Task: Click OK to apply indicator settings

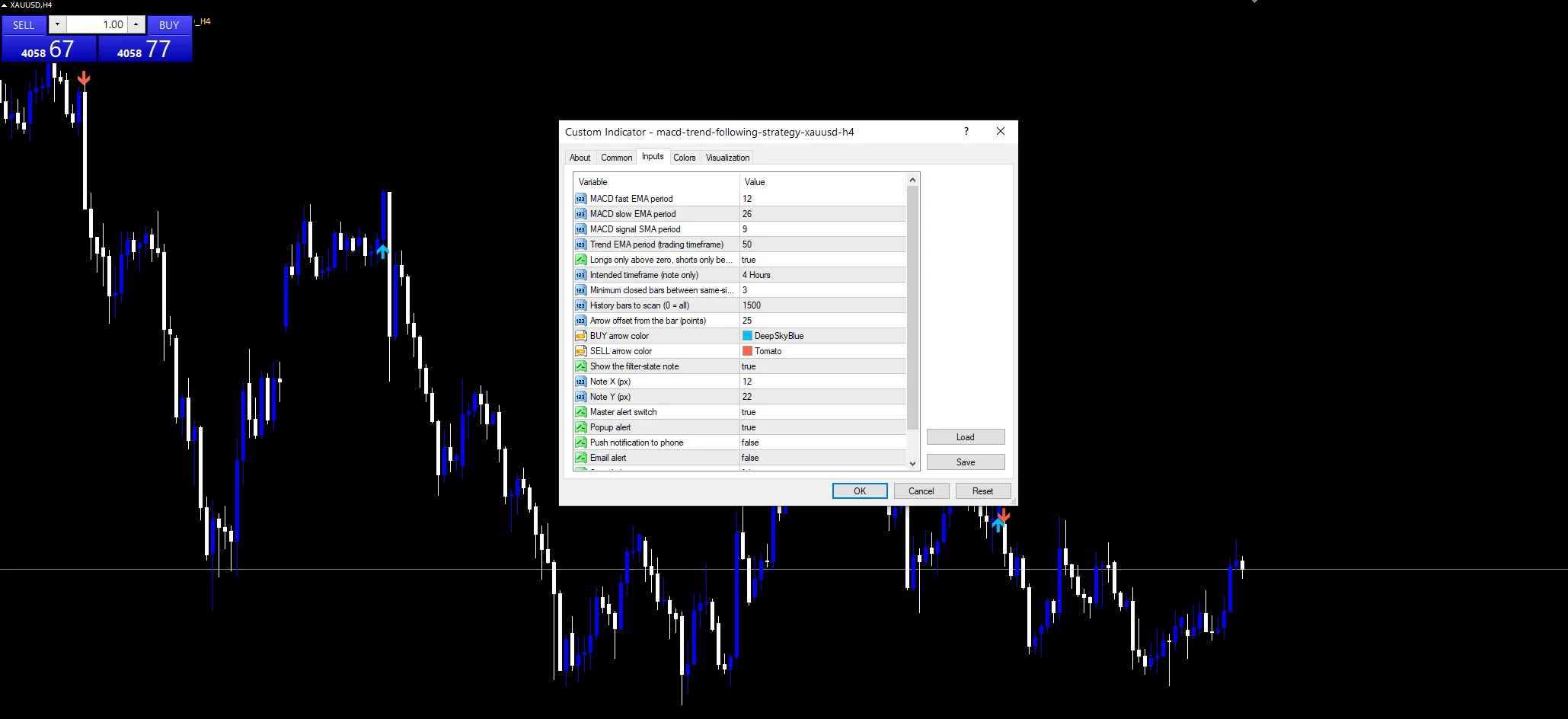Action: click(x=860, y=491)
